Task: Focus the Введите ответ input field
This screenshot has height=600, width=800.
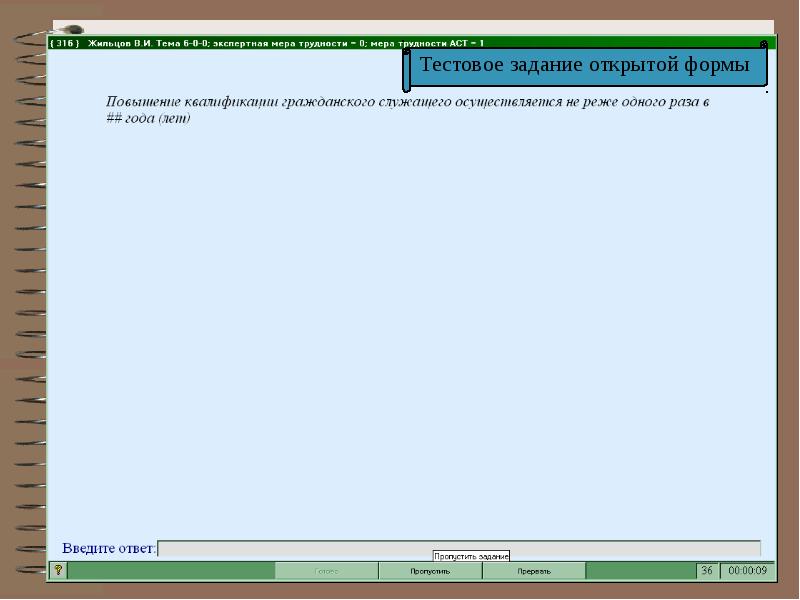Action: click(460, 548)
